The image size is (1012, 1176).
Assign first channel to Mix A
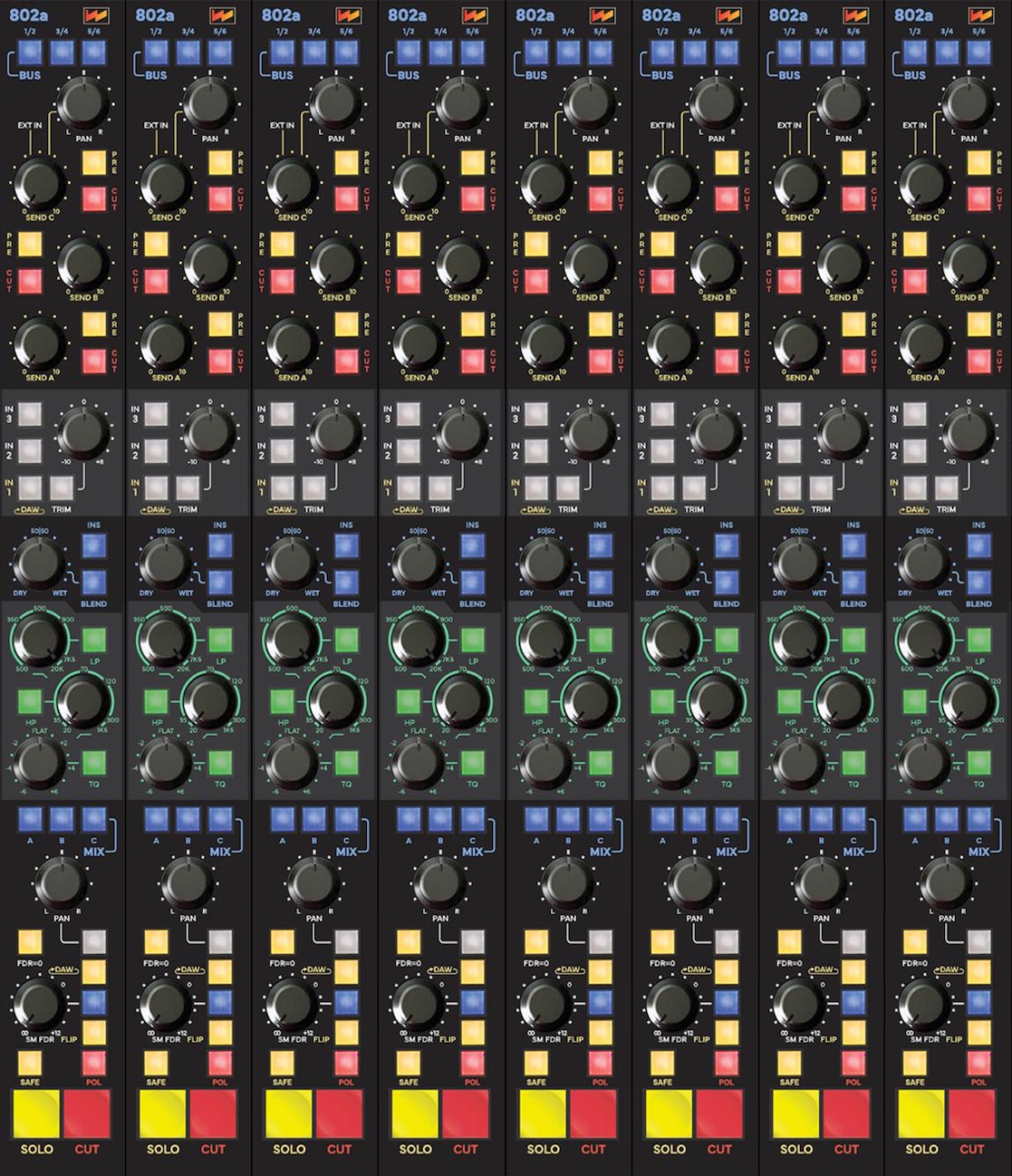pos(30,820)
